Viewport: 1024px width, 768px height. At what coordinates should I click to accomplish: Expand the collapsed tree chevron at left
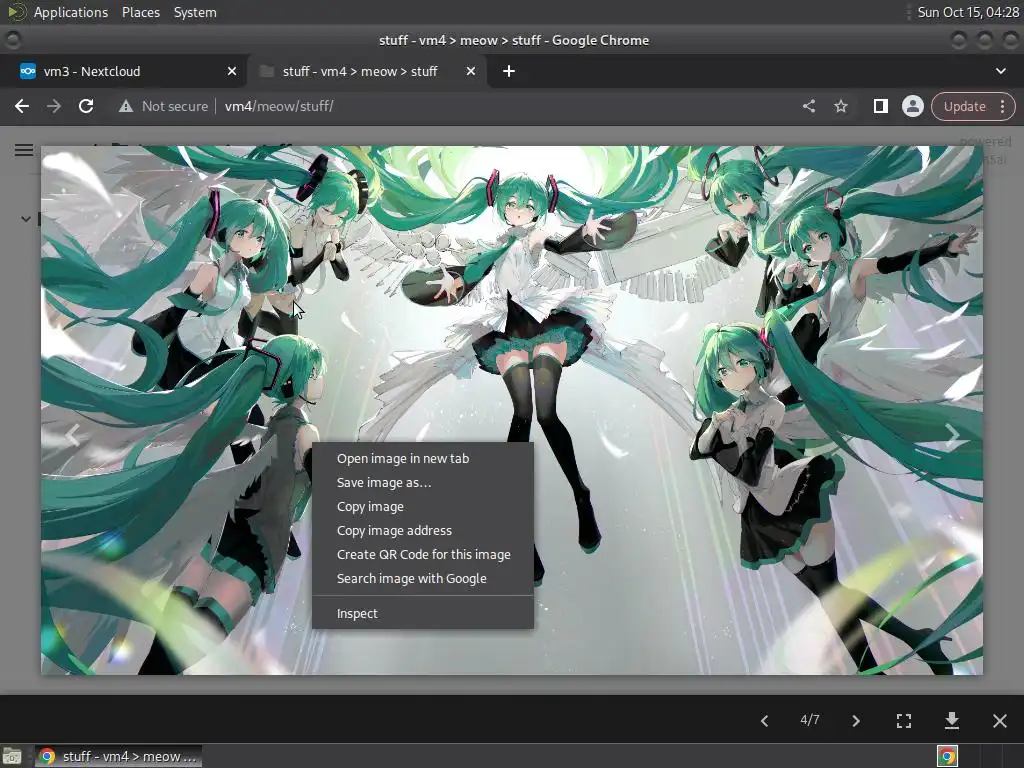pos(25,219)
